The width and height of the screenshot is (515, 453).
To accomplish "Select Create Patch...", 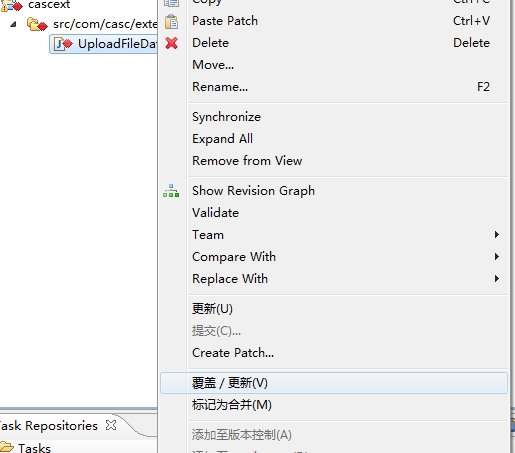I will (334, 353).
